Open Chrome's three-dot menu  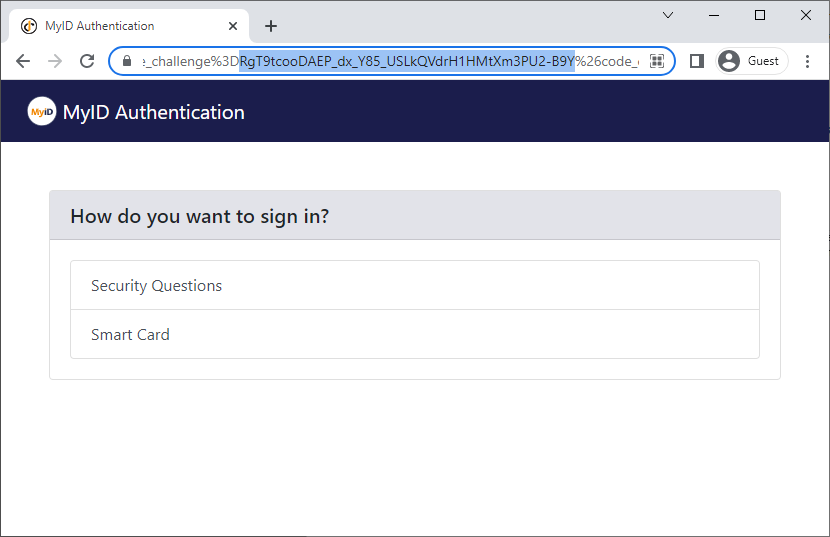(807, 61)
